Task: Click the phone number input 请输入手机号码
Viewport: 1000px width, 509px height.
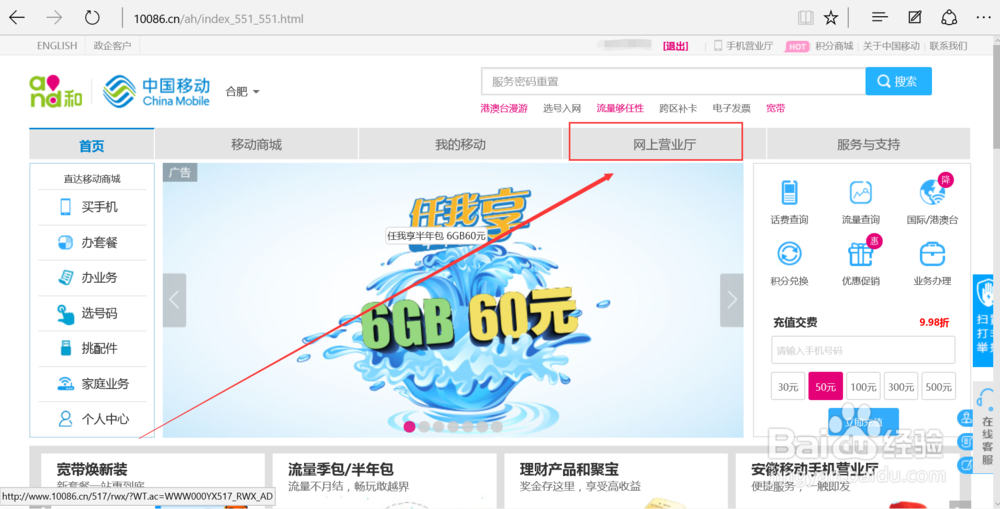Action: [x=863, y=350]
